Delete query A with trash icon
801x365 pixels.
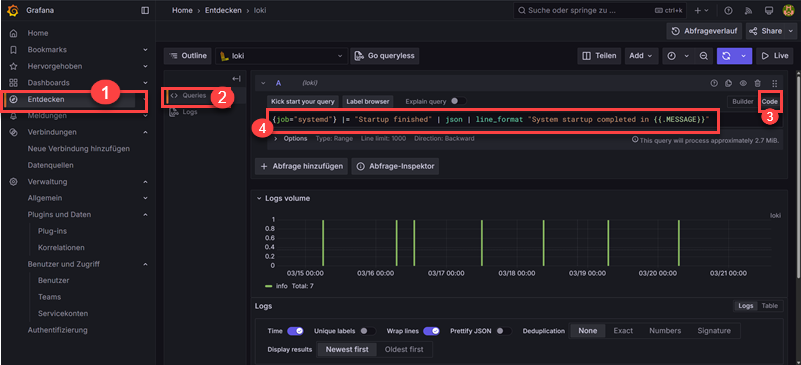tap(758, 83)
